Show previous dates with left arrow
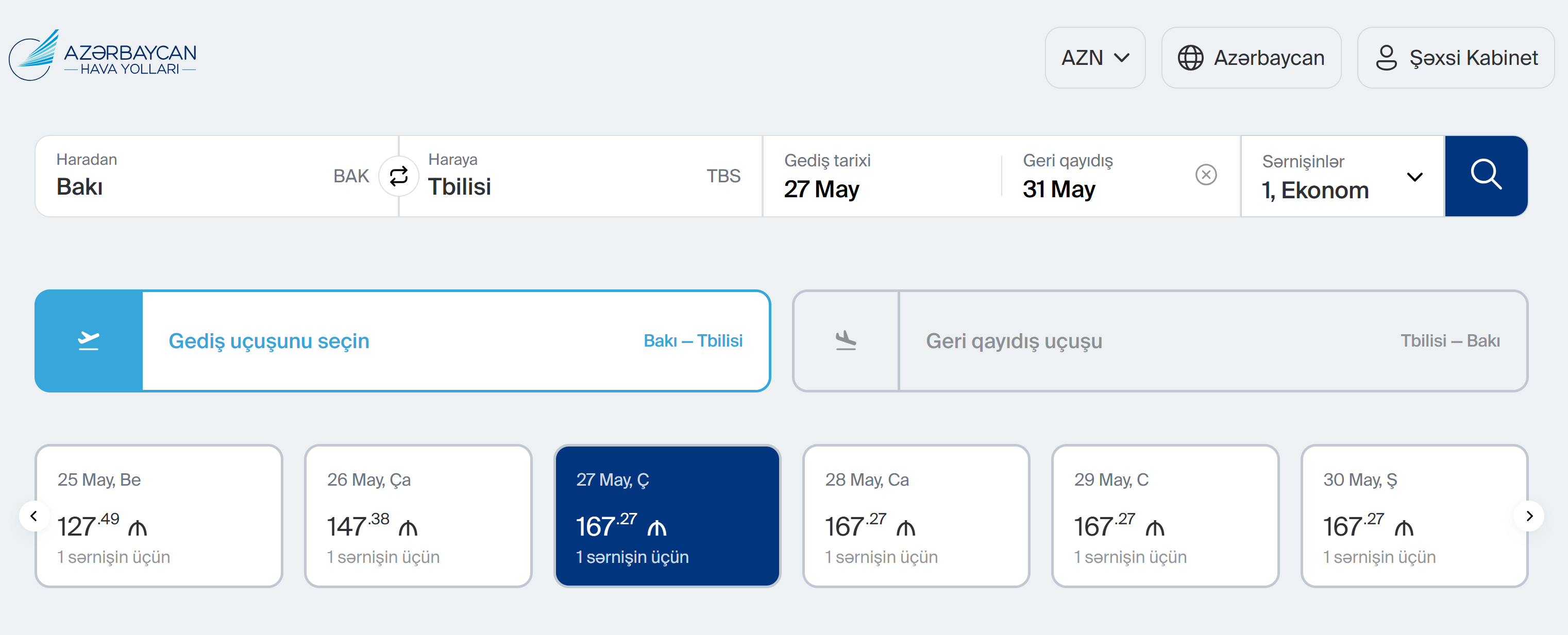The width and height of the screenshot is (1568, 635). [34, 516]
